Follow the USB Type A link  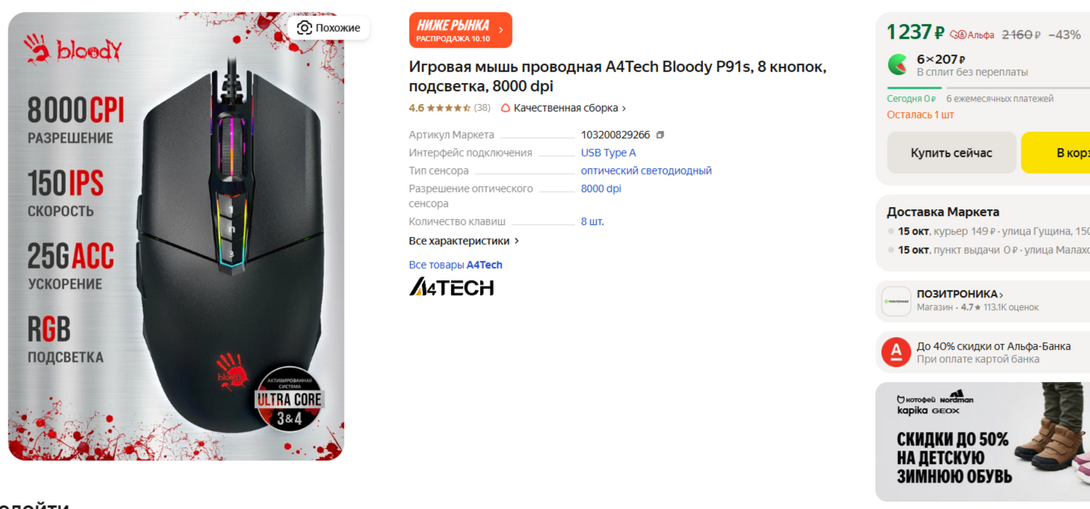tap(608, 153)
